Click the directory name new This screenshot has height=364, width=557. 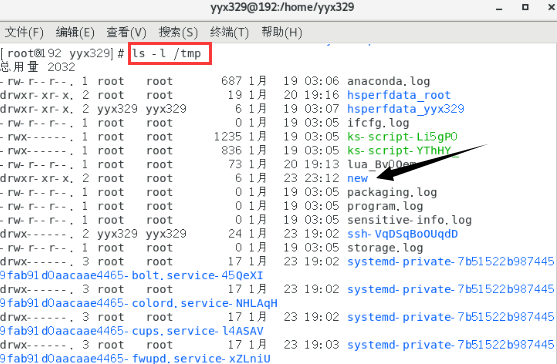(357, 178)
